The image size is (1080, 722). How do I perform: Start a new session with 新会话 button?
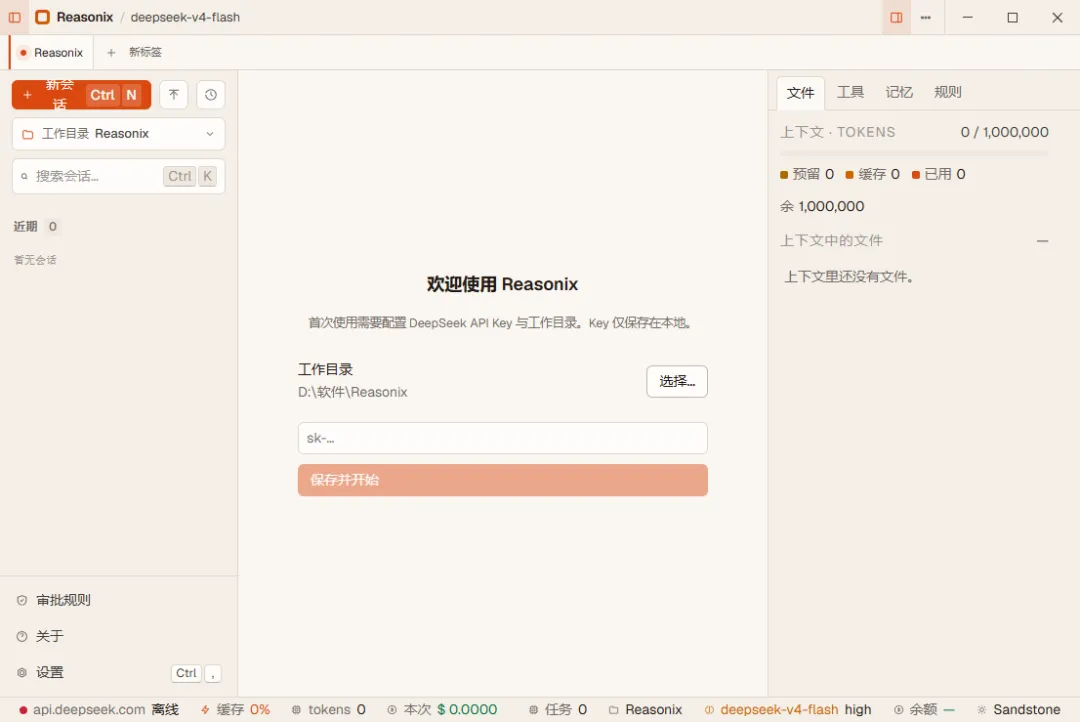[81, 94]
